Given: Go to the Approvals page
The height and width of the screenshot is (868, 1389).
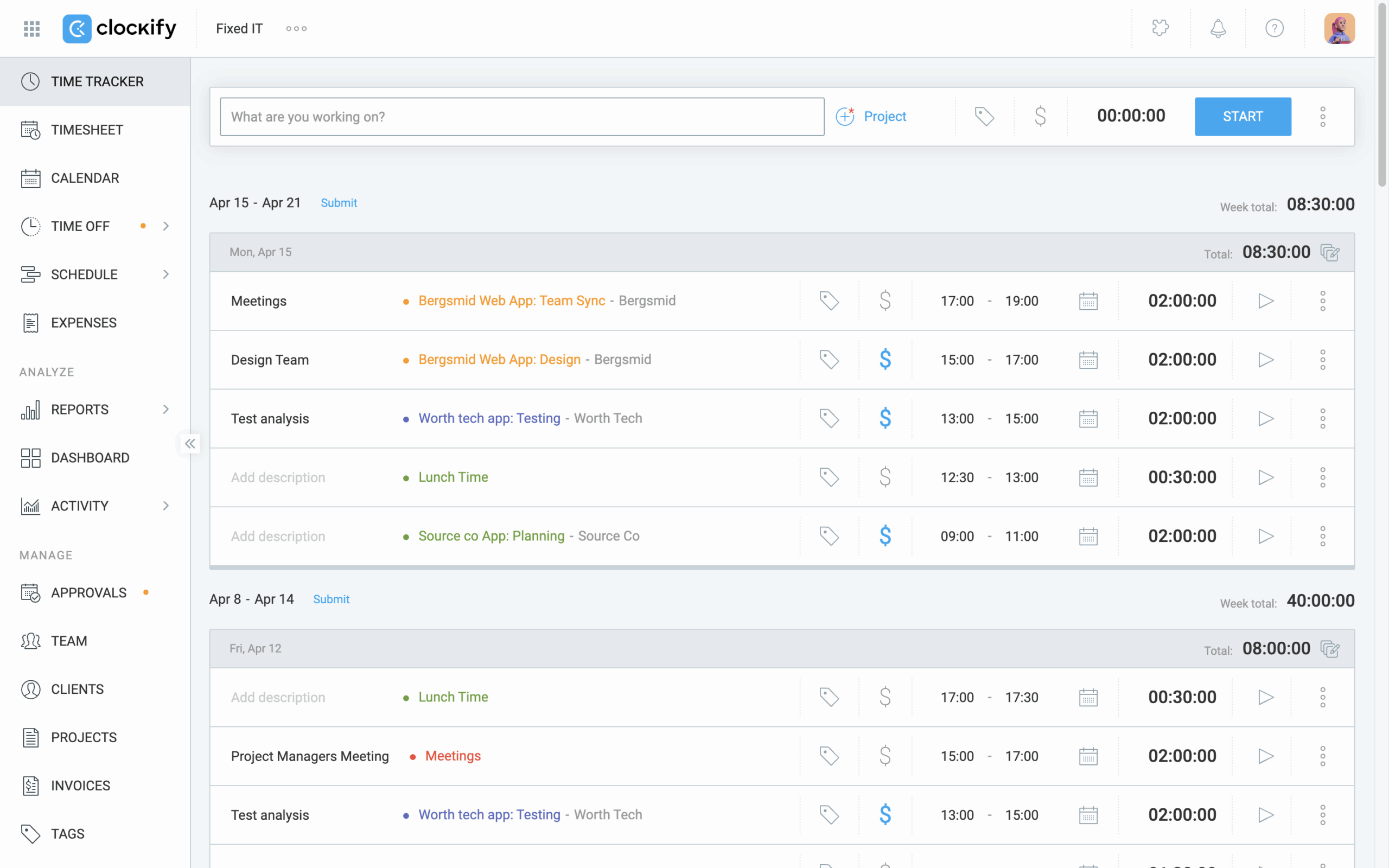Looking at the screenshot, I should (x=88, y=592).
